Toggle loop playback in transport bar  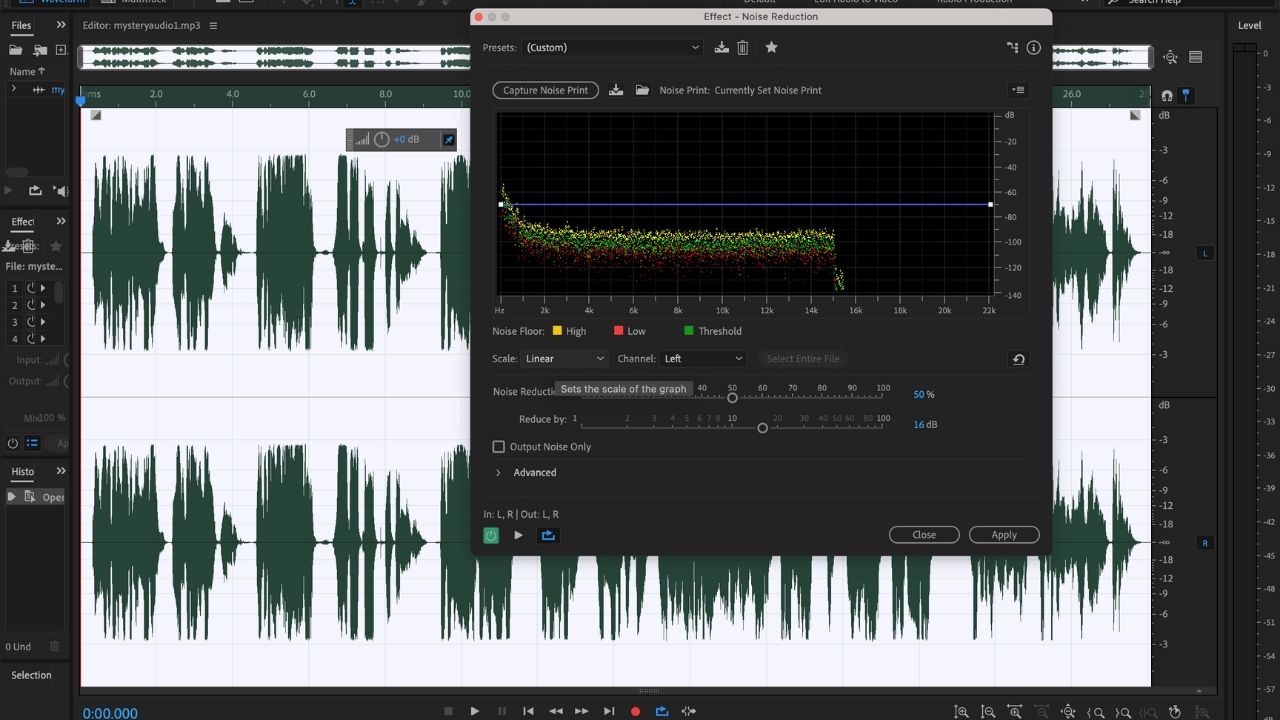pos(661,711)
